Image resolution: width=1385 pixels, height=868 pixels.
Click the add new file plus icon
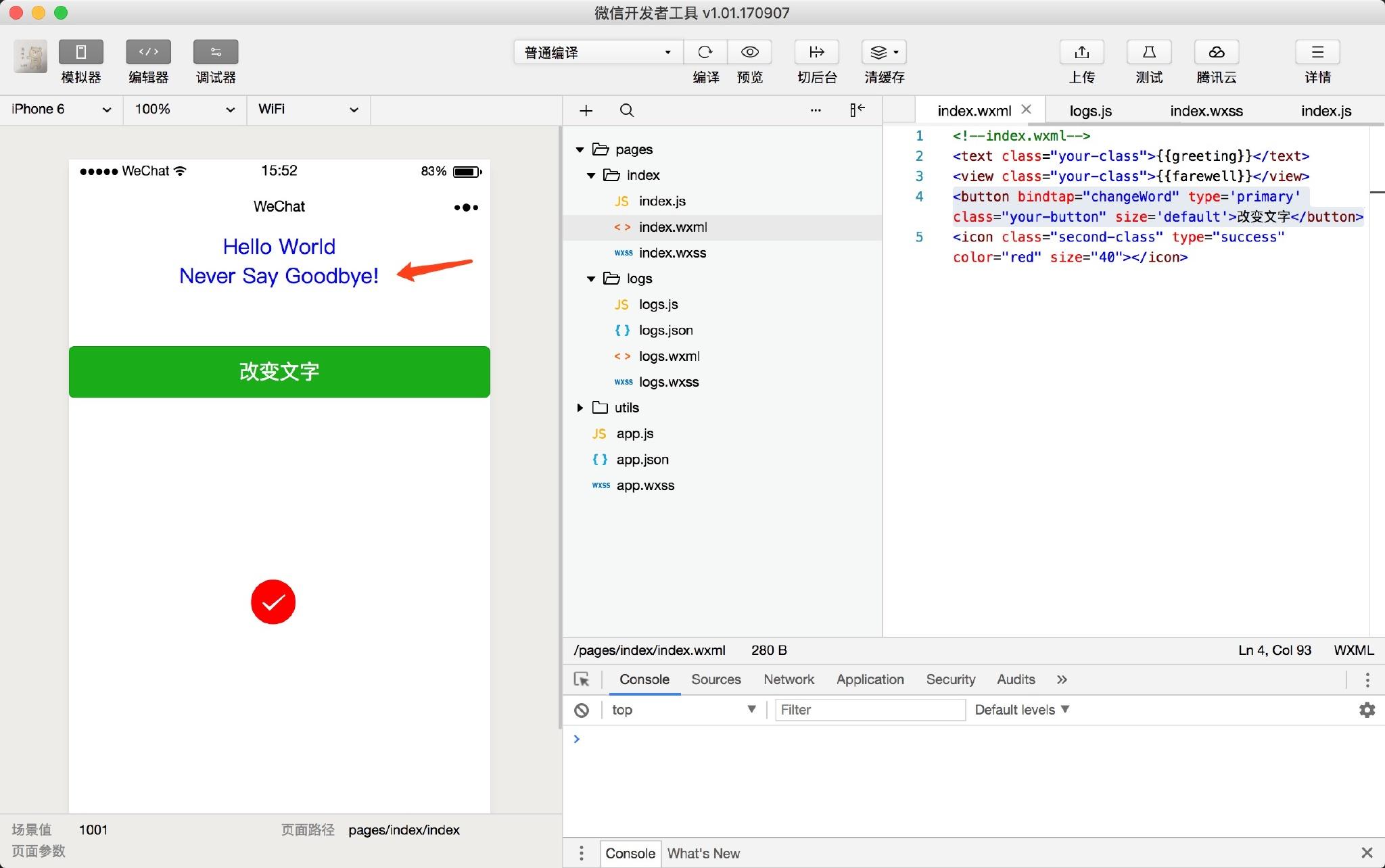[x=586, y=110]
